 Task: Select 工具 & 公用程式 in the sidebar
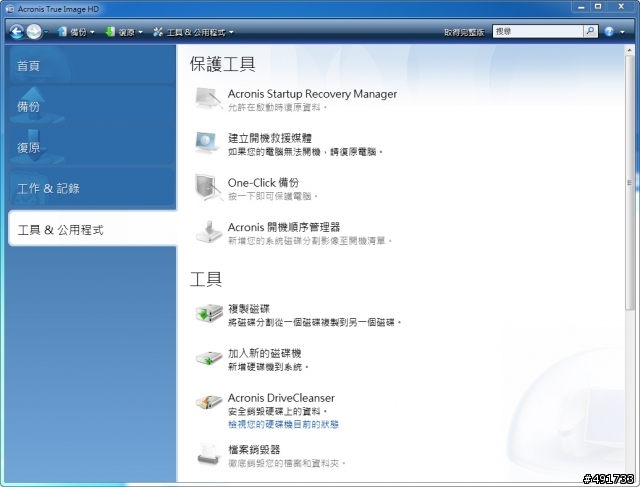(x=93, y=229)
